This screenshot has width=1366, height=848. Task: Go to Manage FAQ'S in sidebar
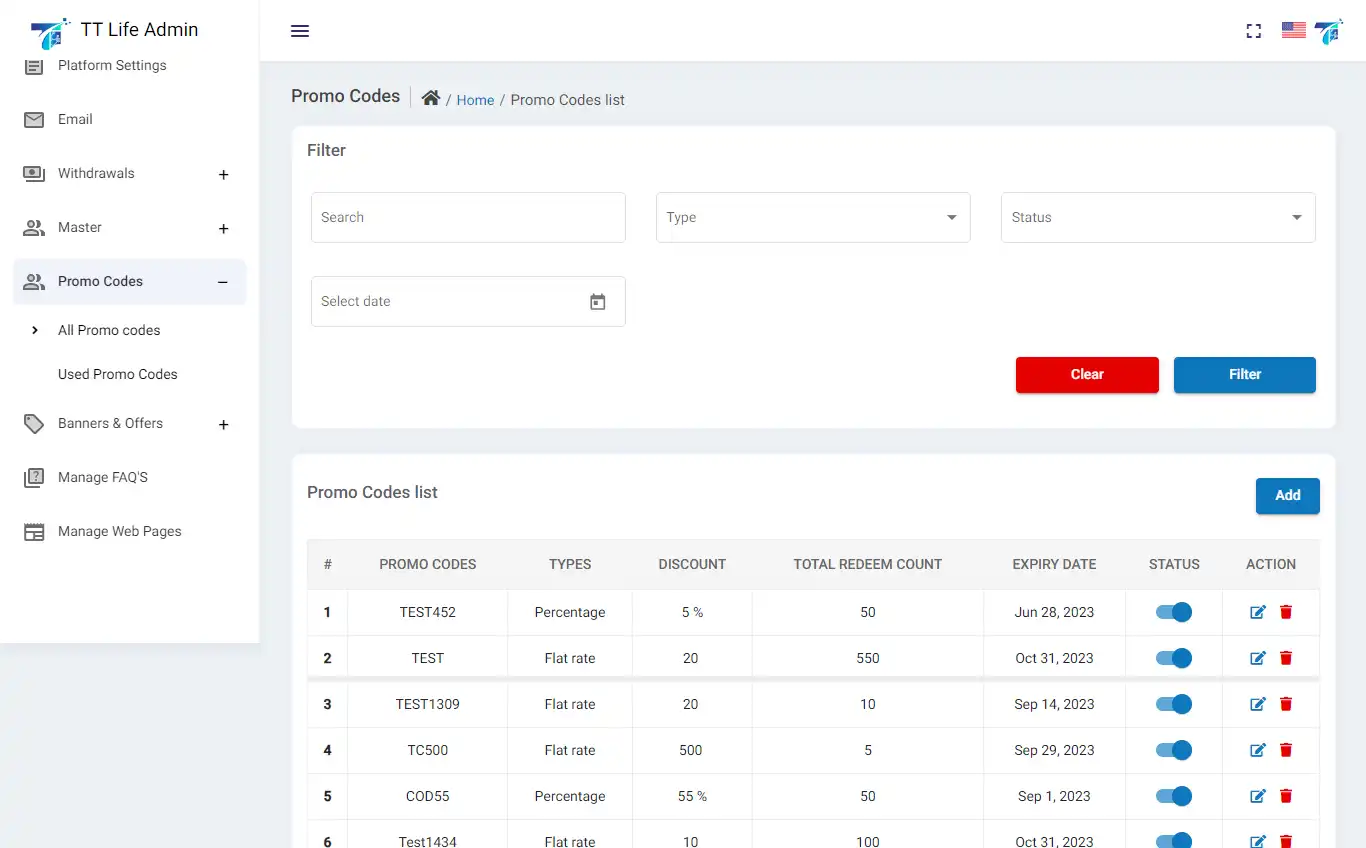[103, 478]
